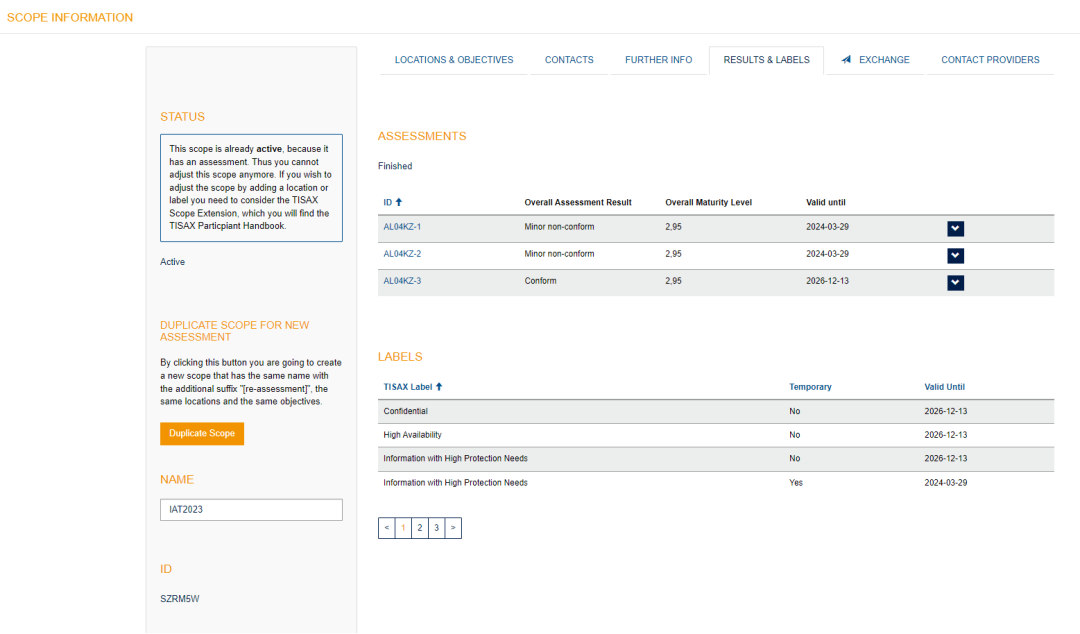Go to the Contact Providers tab
The width and height of the screenshot is (1080, 634).
[x=990, y=60]
